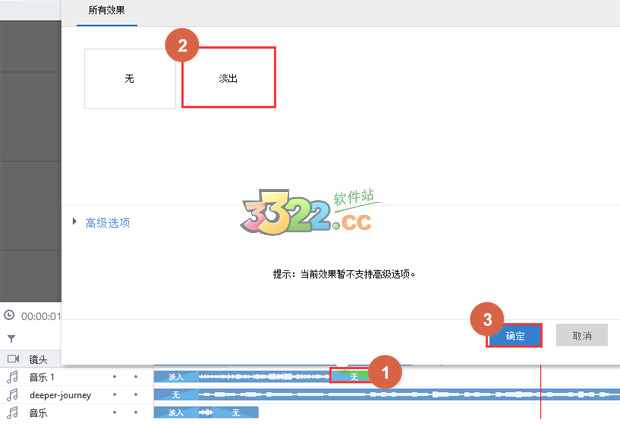Expand the 高级选项 disclosure triangle
The image size is (620, 424).
[74, 221]
